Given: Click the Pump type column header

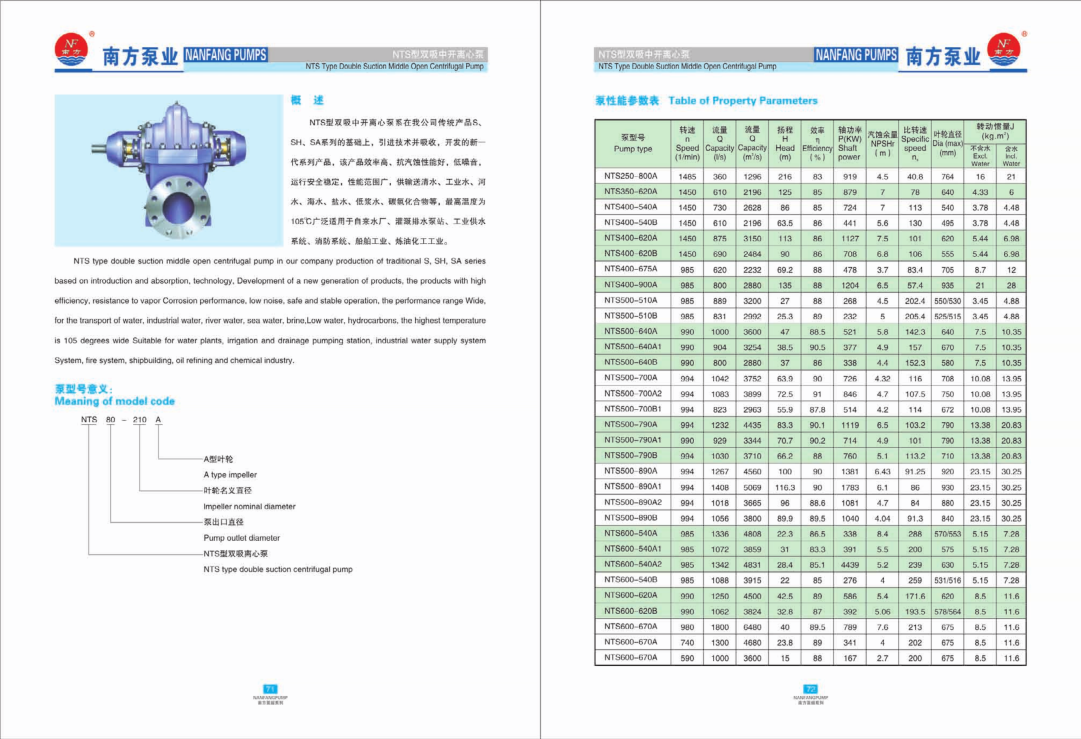Looking at the screenshot, I should point(633,143).
